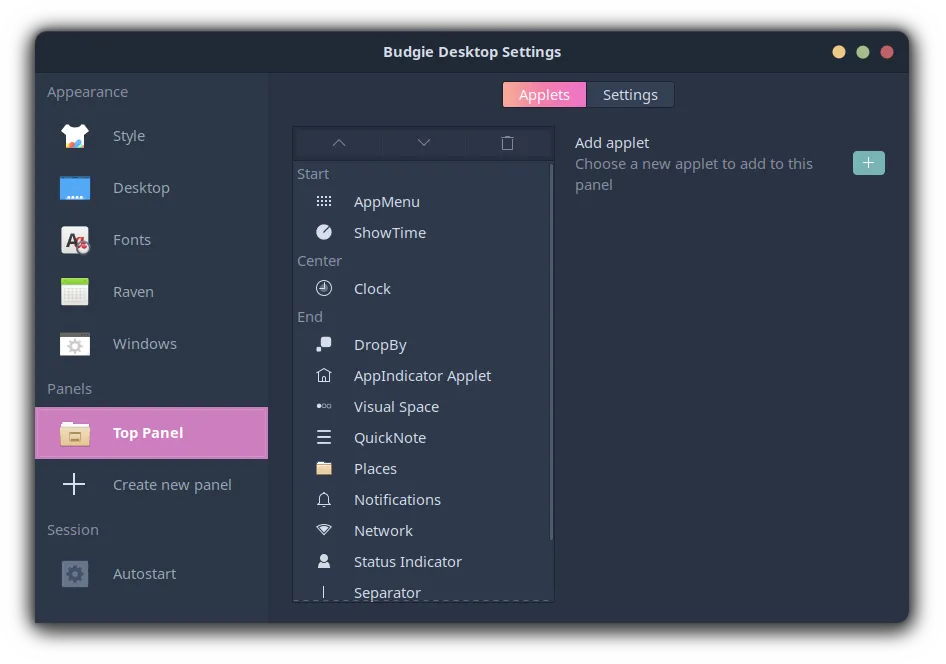The width and height of the screenshot is (946, 664).
Task: Go to Raven settings in sidebar
Action: point(133,292)
